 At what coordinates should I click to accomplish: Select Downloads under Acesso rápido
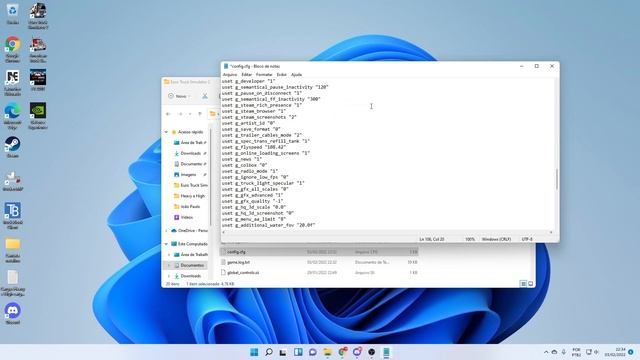pyautogui.click(x=190, y=153)
